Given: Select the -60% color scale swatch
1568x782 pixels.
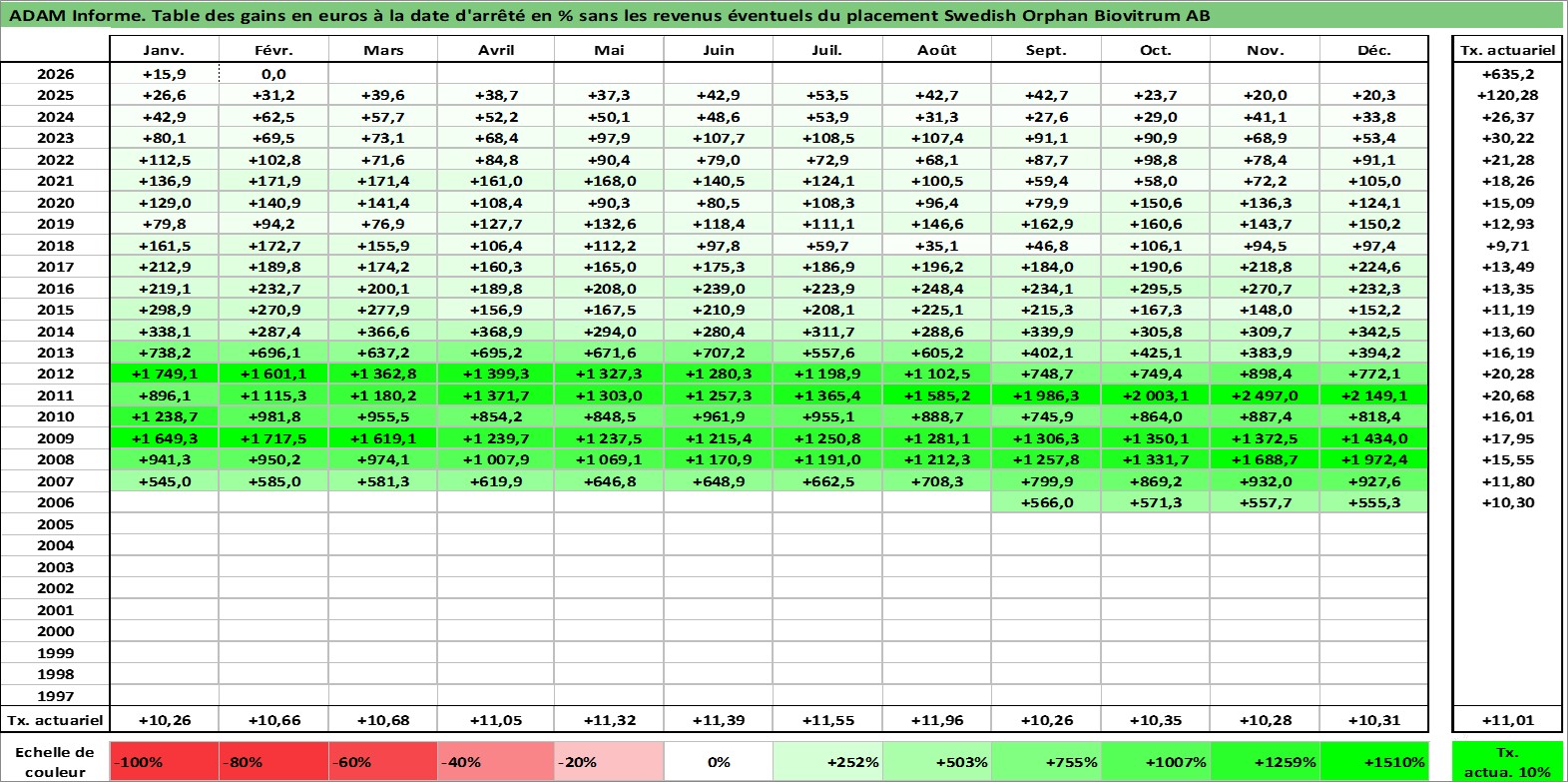Looking at the screenshot, I should pyautogui.click(x=382, y=761).
